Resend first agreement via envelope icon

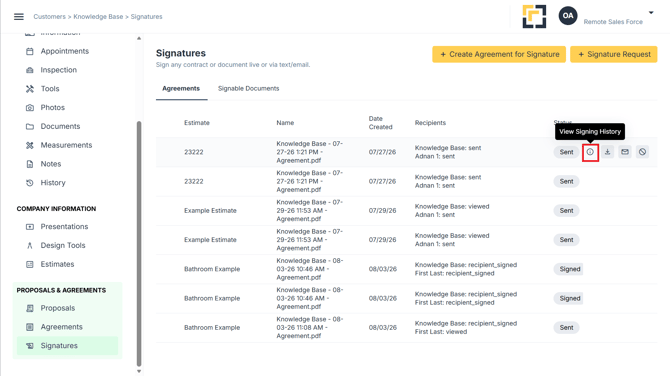point(625,152)
